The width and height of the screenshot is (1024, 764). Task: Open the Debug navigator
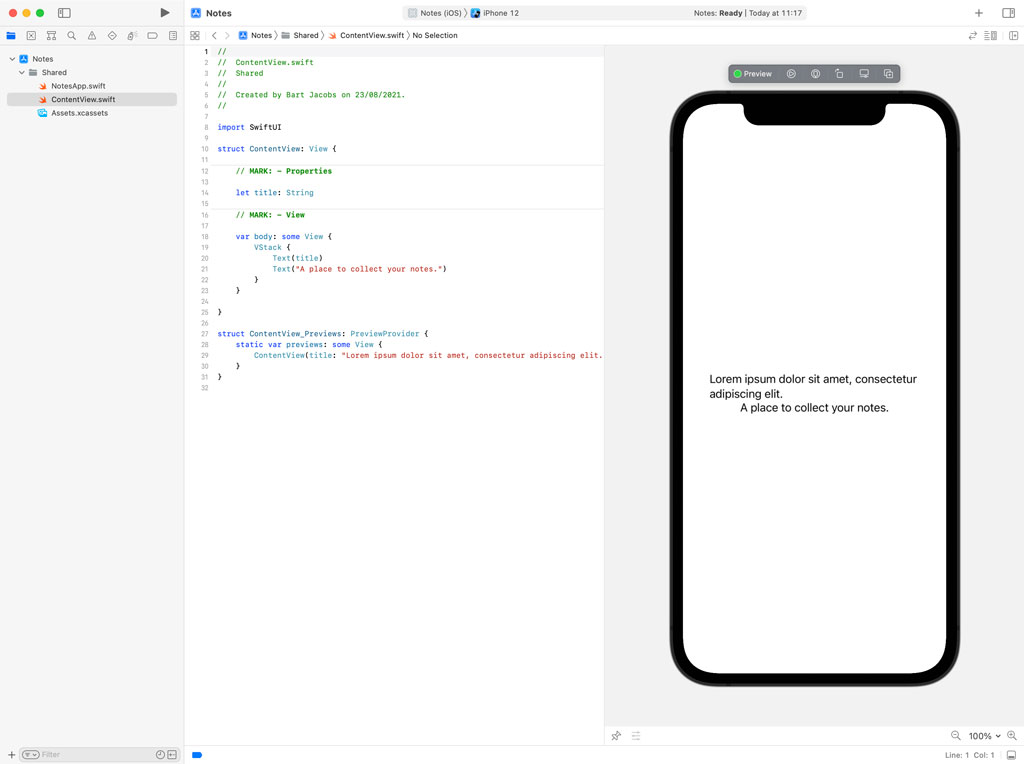coord(133,35)
